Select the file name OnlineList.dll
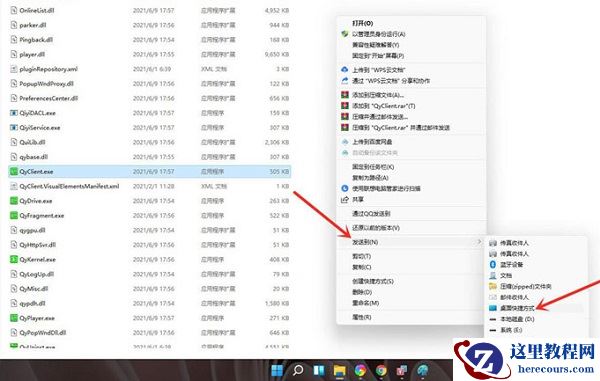Screen dimensions: 600x381 point(37,10)
